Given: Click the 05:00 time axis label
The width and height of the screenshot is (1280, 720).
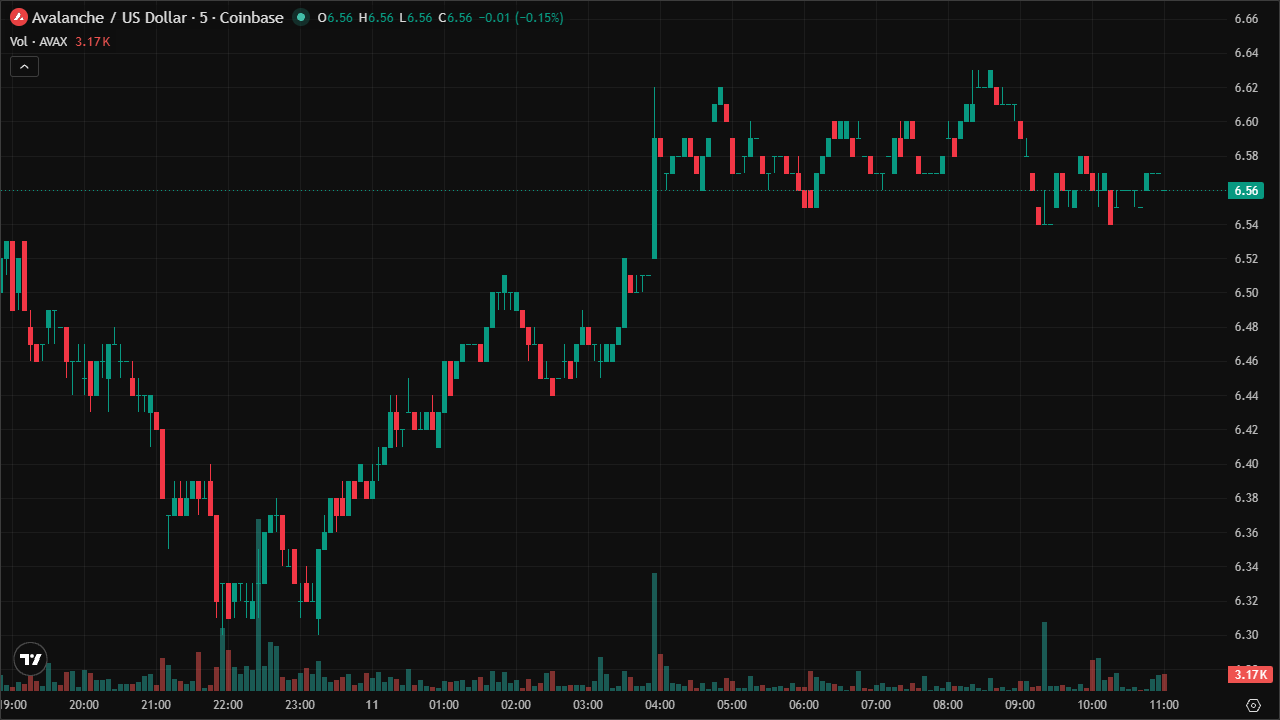Looking at the screenshot, I should pos(732,705).
